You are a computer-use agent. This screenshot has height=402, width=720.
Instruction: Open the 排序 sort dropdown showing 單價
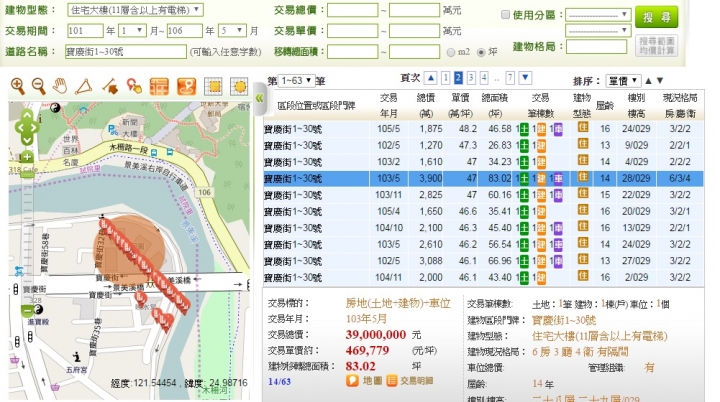623,81
